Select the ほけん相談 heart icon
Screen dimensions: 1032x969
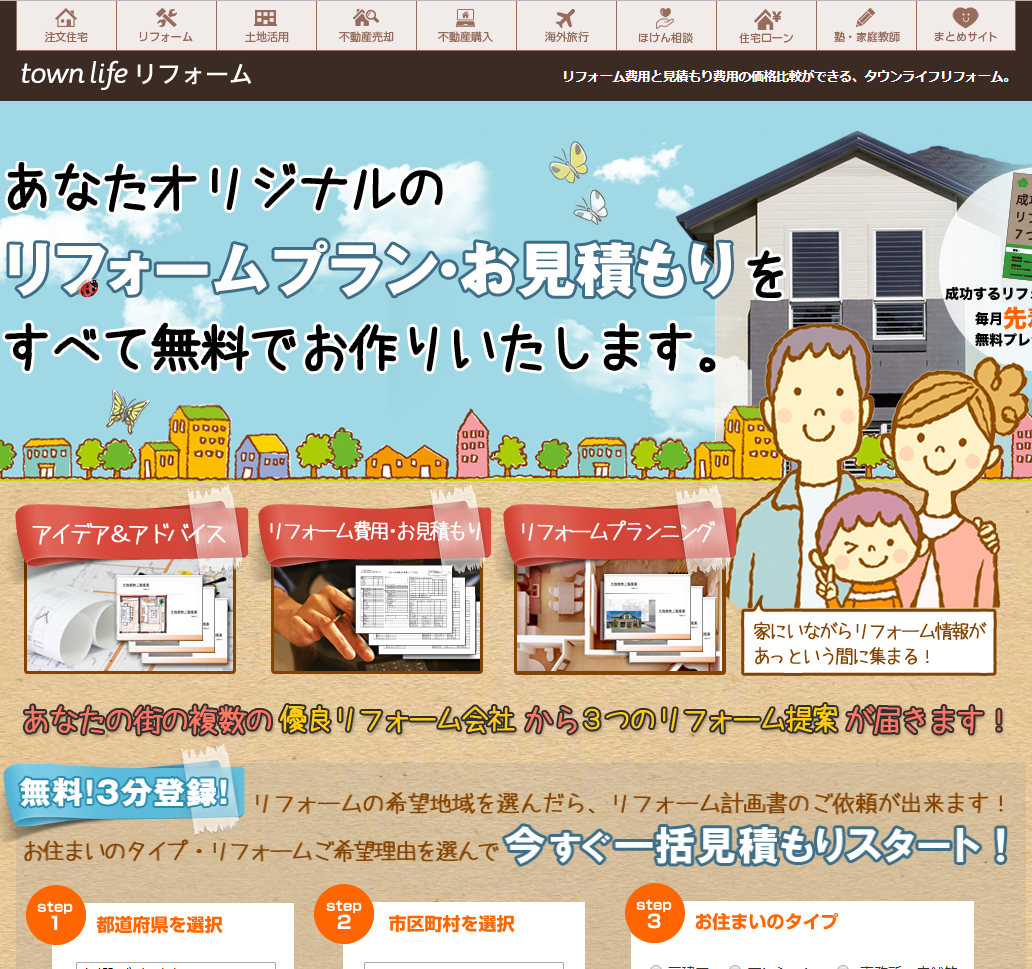click(x=665, y=24)
